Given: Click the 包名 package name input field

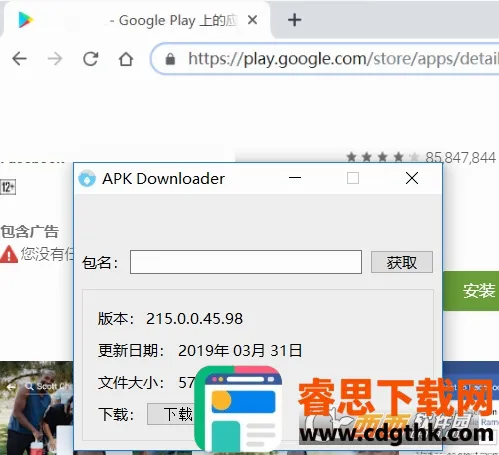Looking at the screenshot, I should (x=246, y=262).
